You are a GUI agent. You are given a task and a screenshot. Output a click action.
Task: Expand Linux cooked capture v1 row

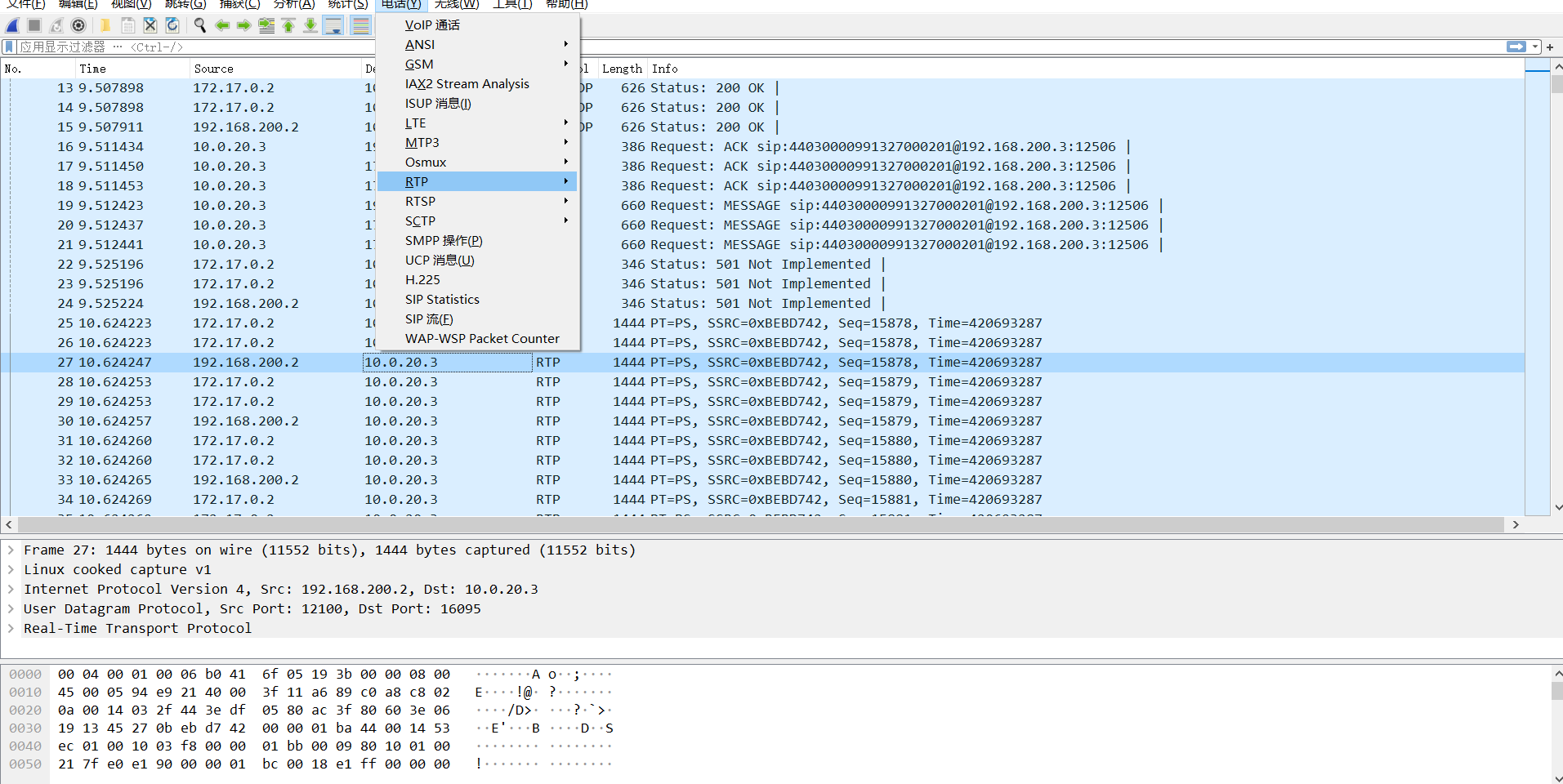(11, 570)
